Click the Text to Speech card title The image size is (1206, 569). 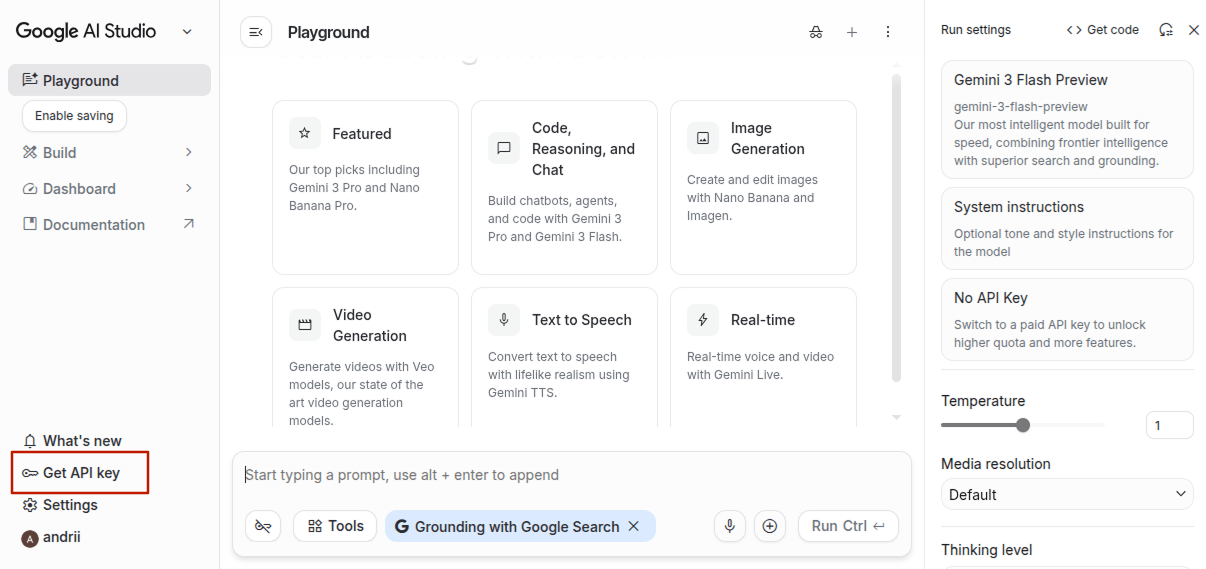tap(582, 320)
